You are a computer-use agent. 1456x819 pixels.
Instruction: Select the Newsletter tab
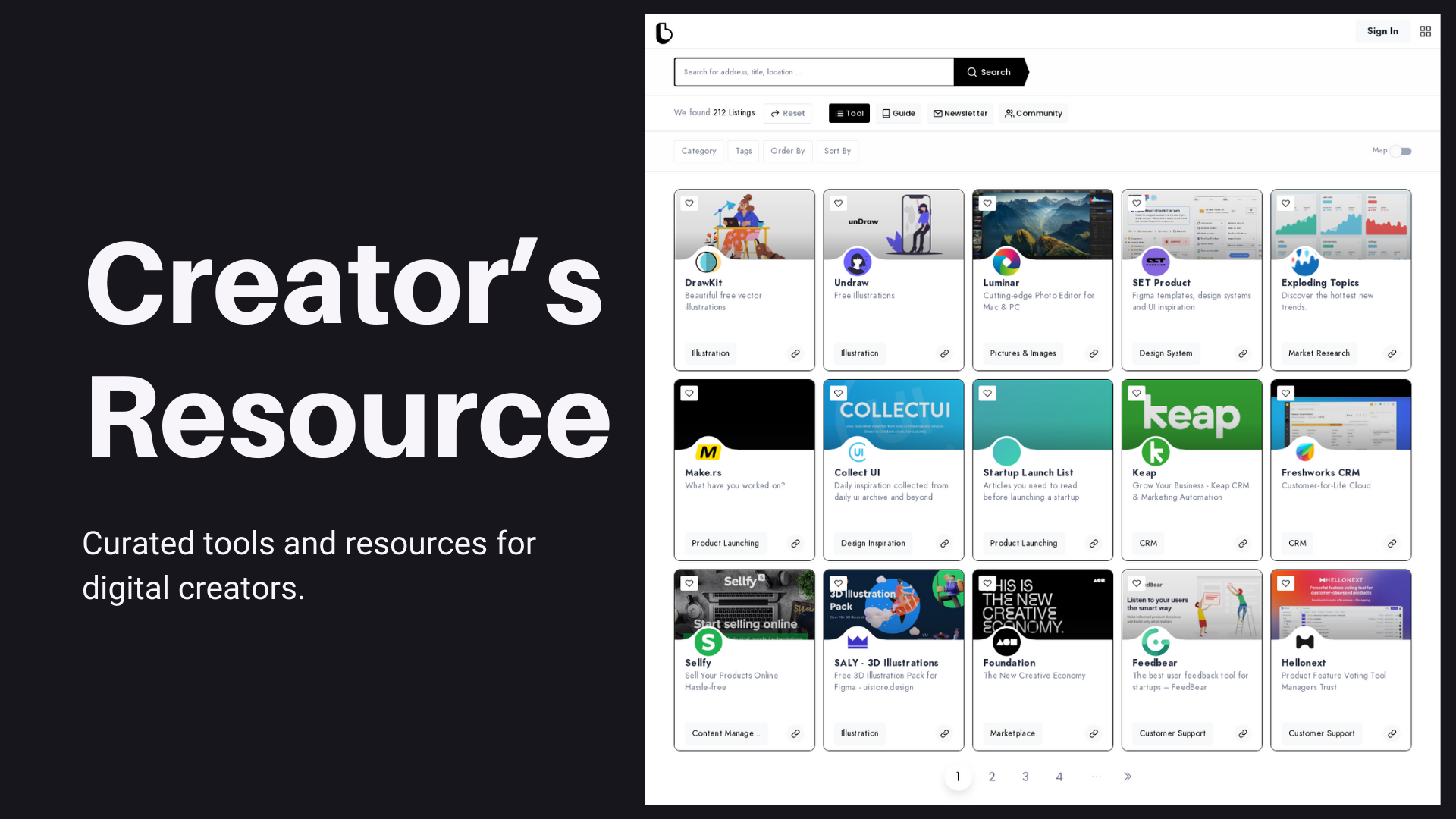coord(960,113)
